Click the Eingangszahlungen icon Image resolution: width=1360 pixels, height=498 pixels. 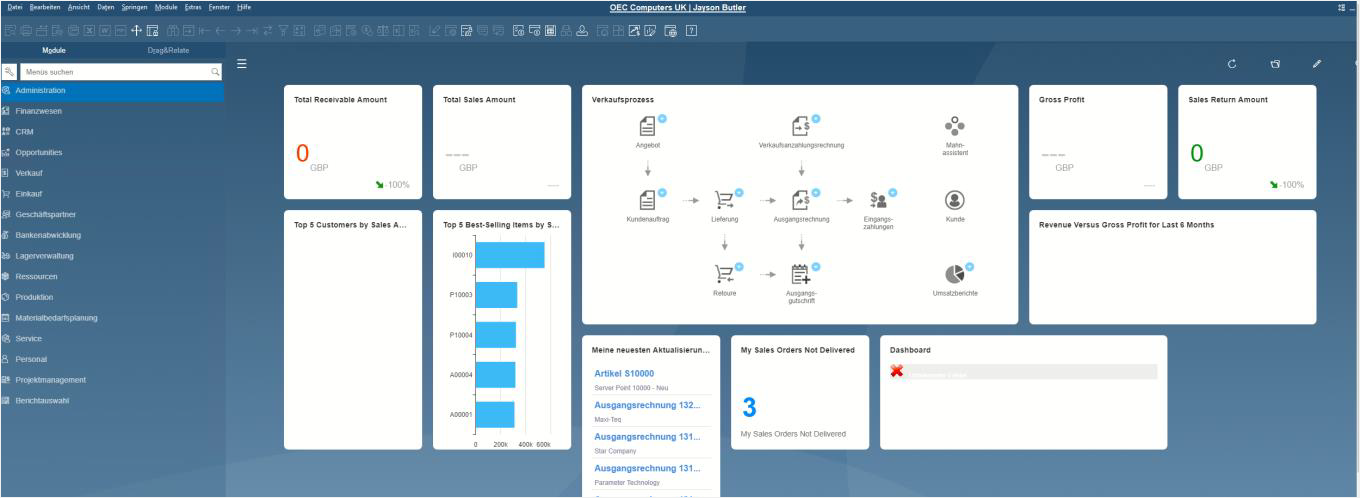(879, 200)
